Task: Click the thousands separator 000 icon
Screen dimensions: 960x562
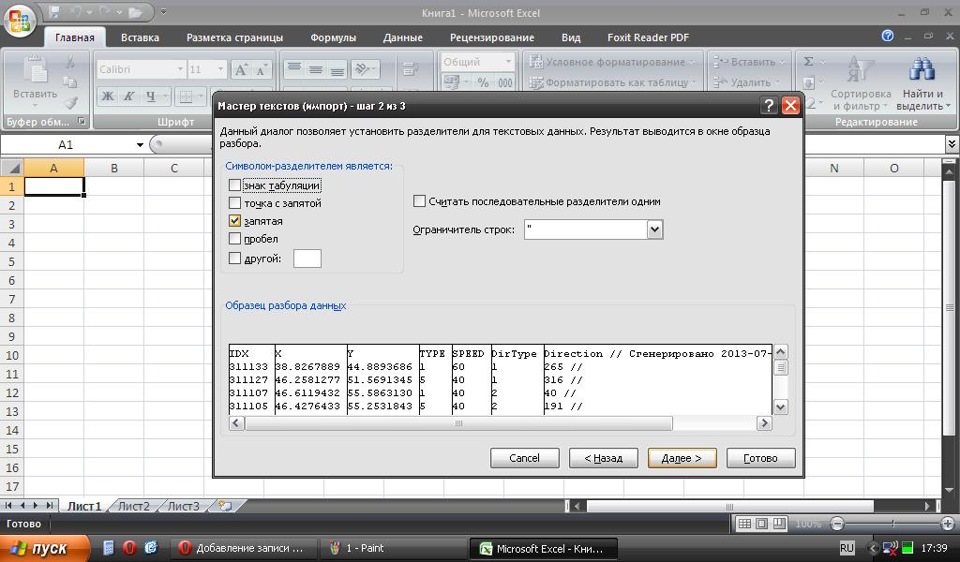Action: (x=505, y=82)
